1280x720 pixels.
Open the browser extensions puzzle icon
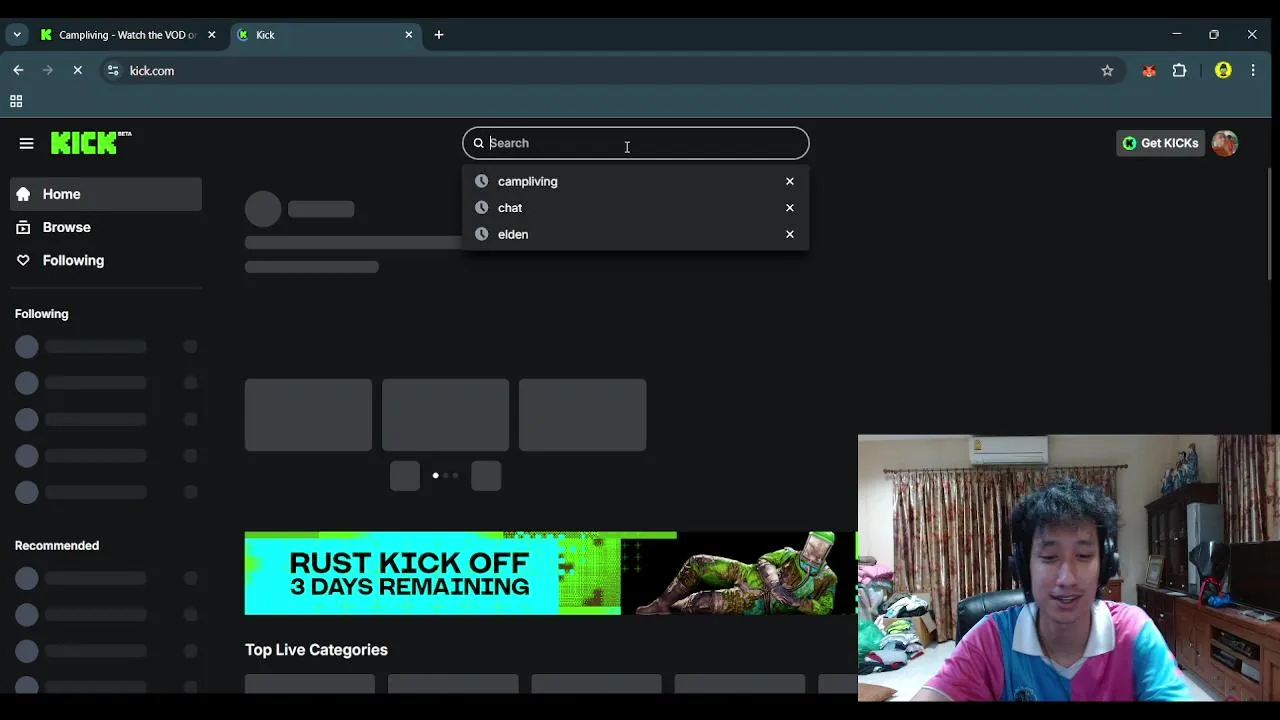point(1180,71)
